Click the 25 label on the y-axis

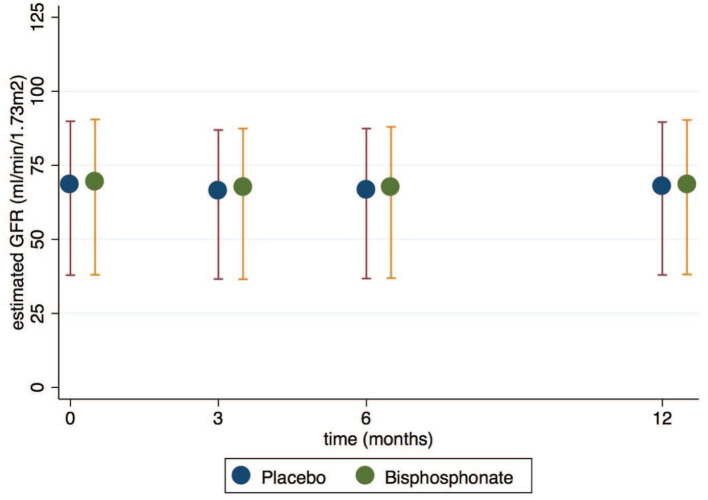(40, 313)
